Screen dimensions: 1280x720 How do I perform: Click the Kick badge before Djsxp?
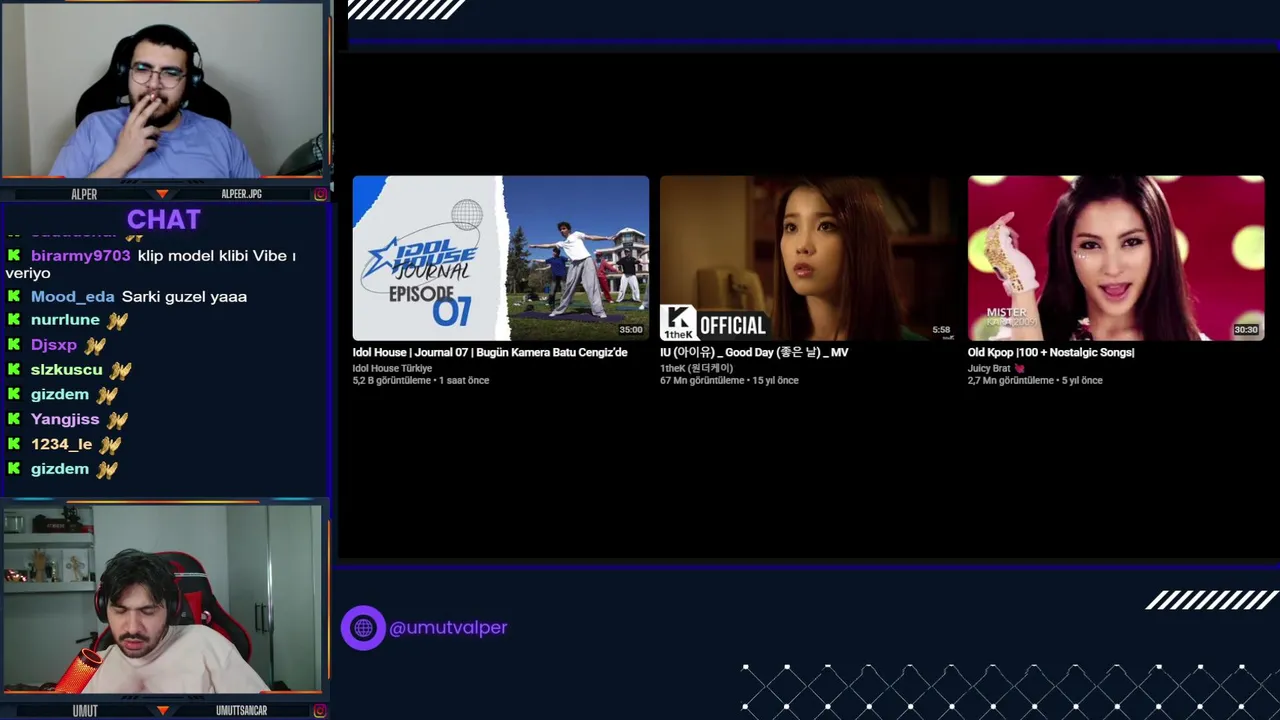click(x=14, y=345)
